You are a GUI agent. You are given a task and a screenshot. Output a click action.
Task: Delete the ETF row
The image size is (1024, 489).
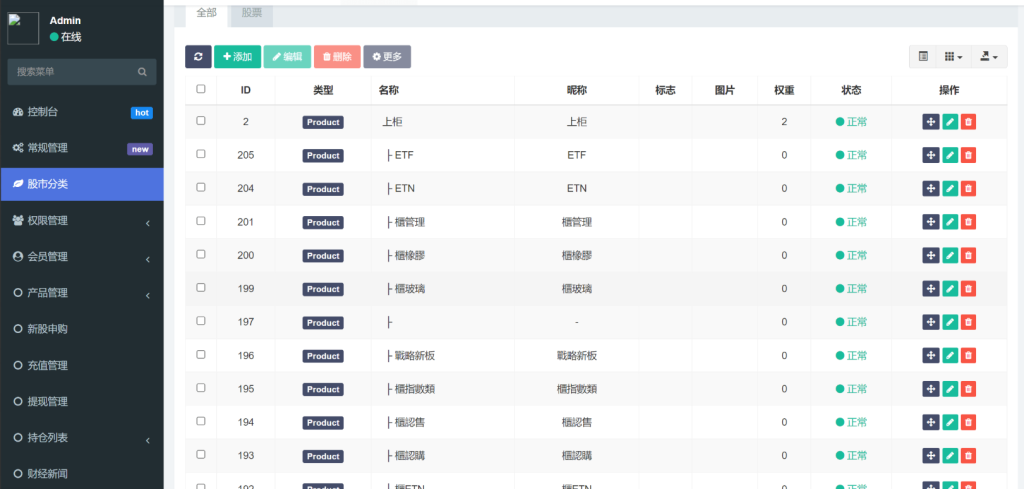(968, 155)
